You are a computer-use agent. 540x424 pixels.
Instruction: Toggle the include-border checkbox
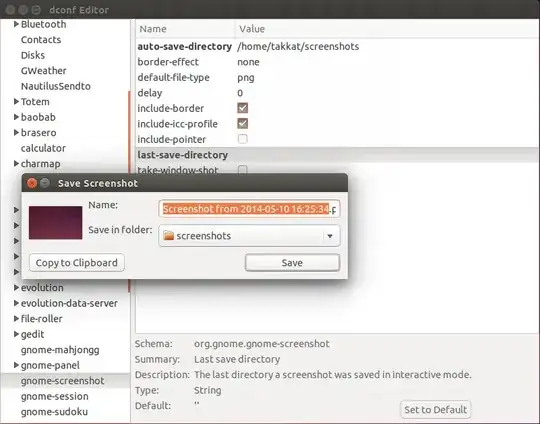(242, 108)
